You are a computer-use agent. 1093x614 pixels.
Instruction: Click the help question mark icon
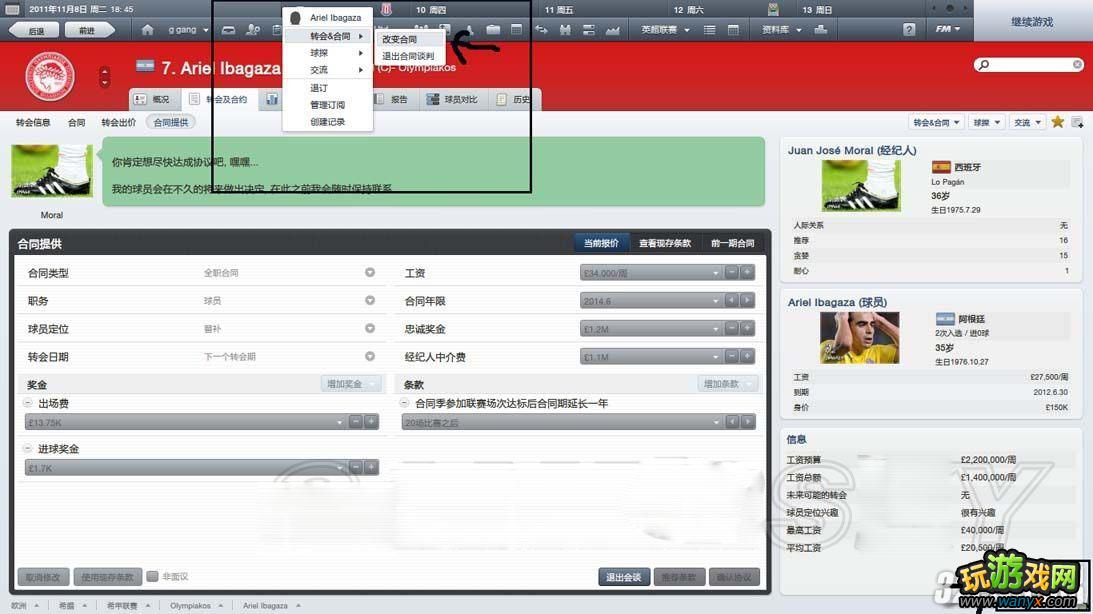908,30
